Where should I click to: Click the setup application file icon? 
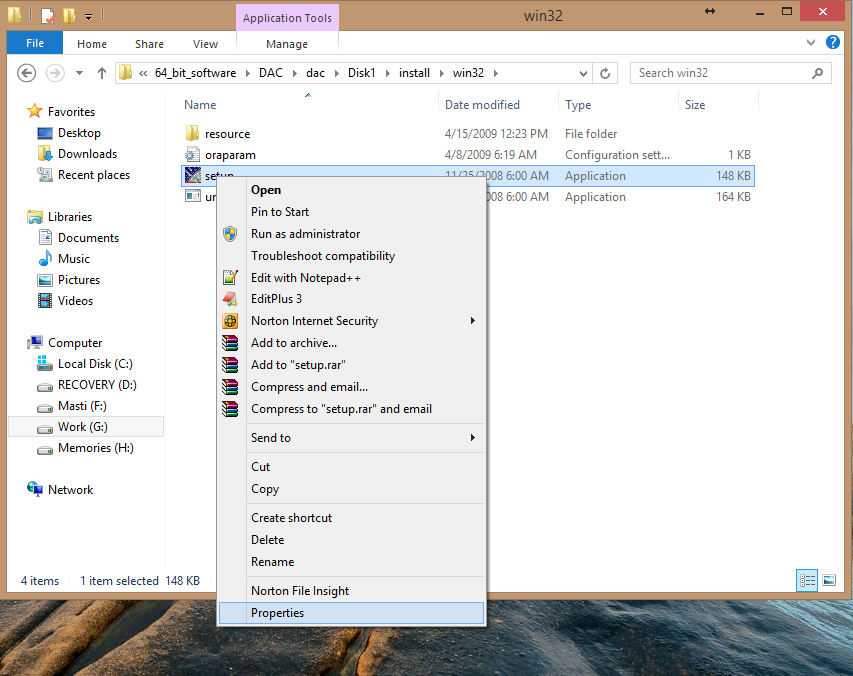pos(193,175)
